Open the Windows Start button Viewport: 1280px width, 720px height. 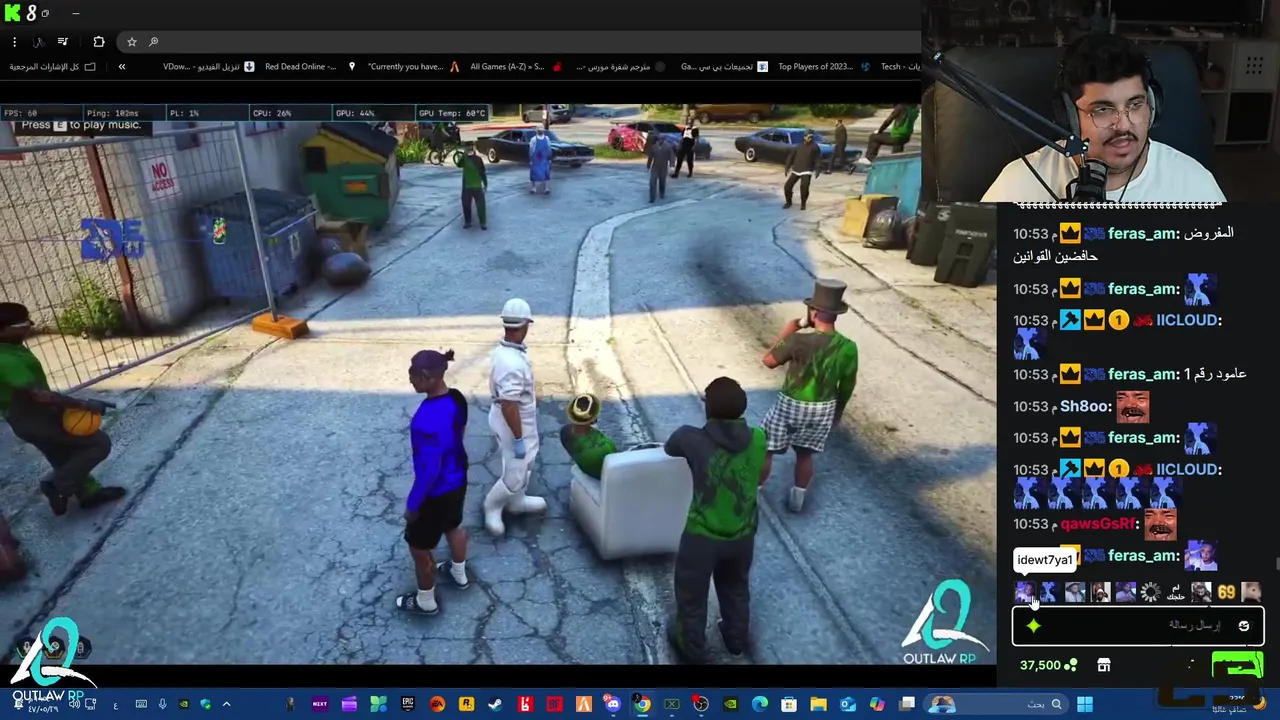click(x=1085, y=704)
